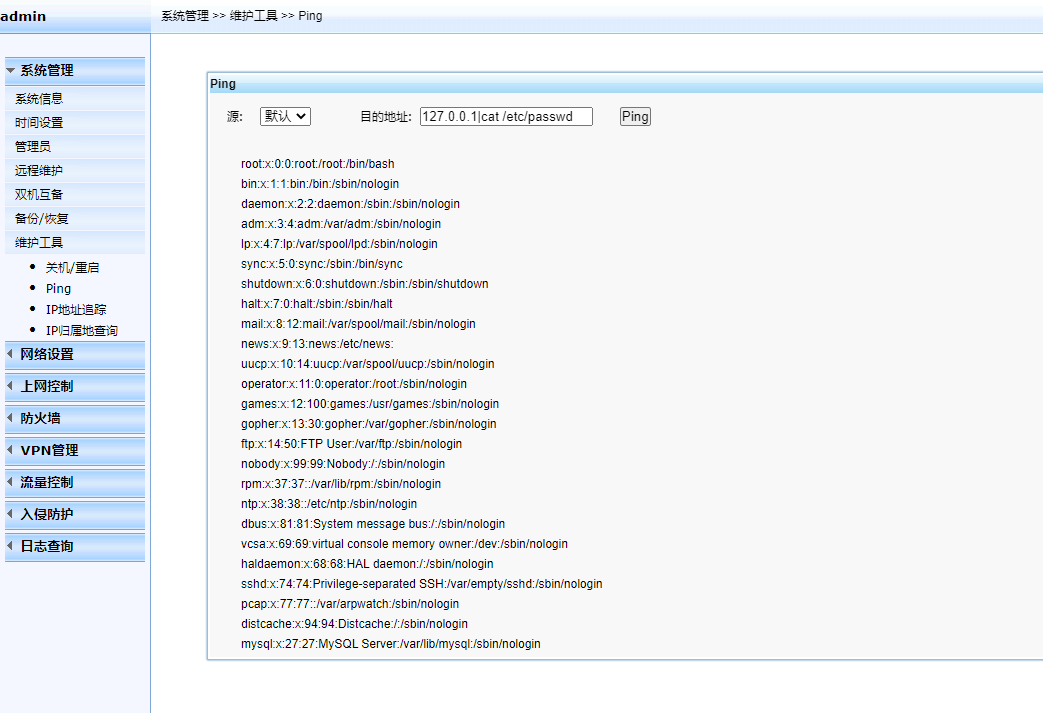Click the ntp:x:38:38 output line
Screen dimensions: 1043x713
tap(329, 503)
